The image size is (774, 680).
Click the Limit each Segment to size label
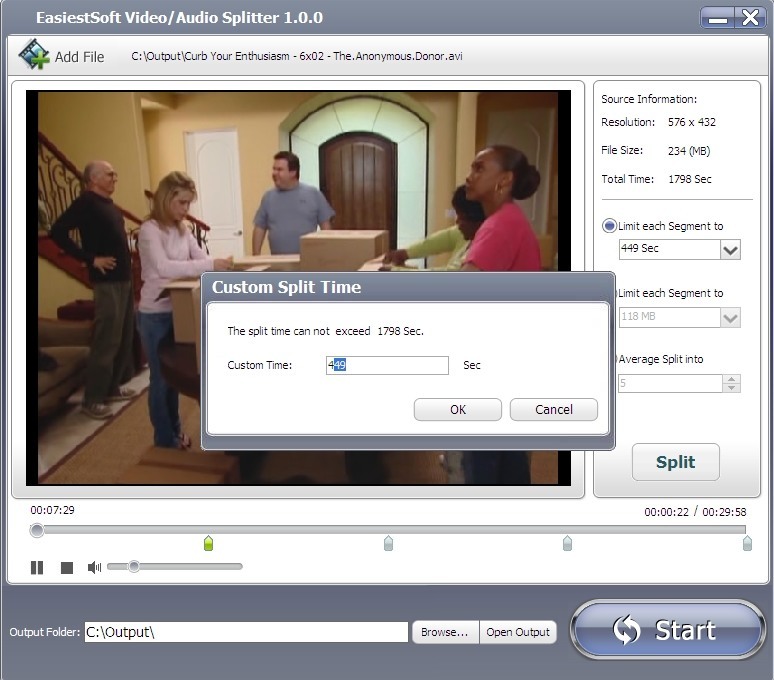[670, 293]
